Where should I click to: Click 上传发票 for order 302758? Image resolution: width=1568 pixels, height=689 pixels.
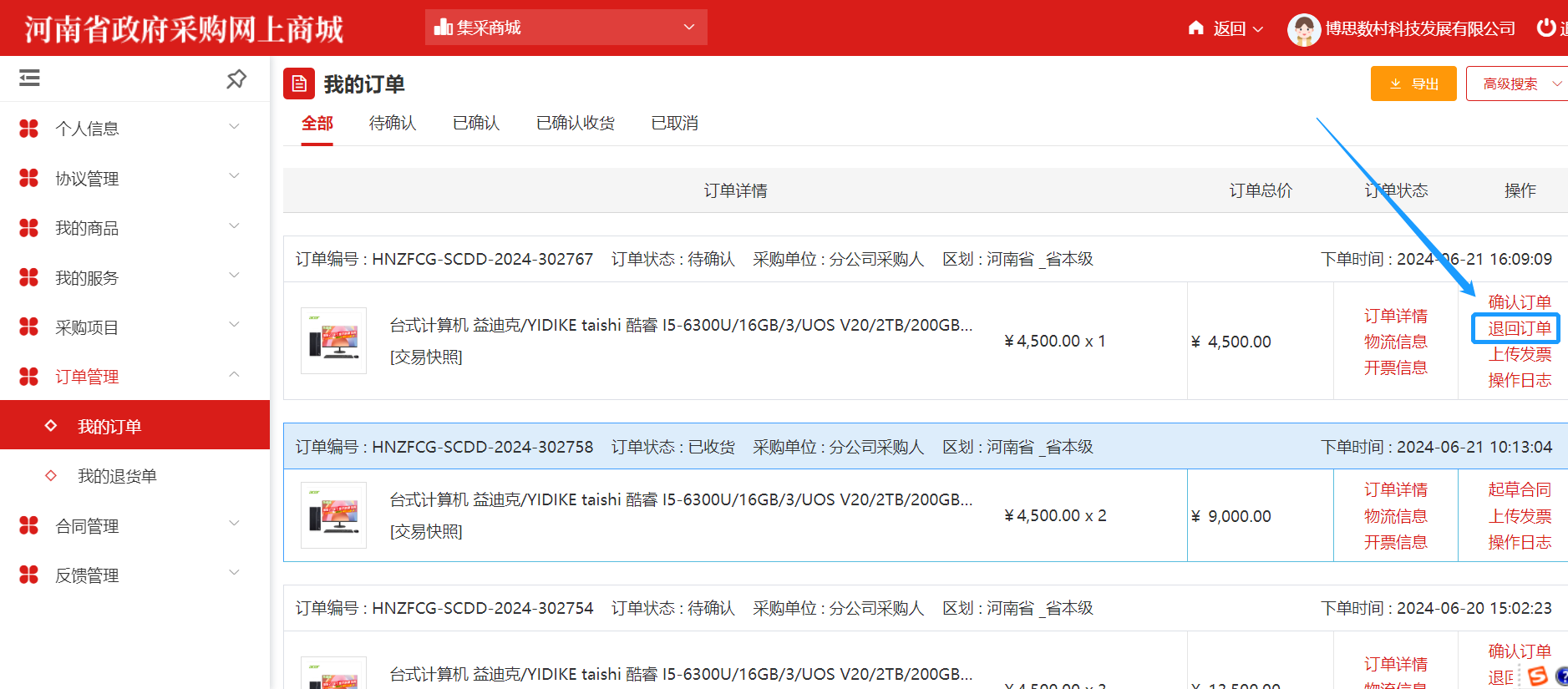pos(1520,516)
